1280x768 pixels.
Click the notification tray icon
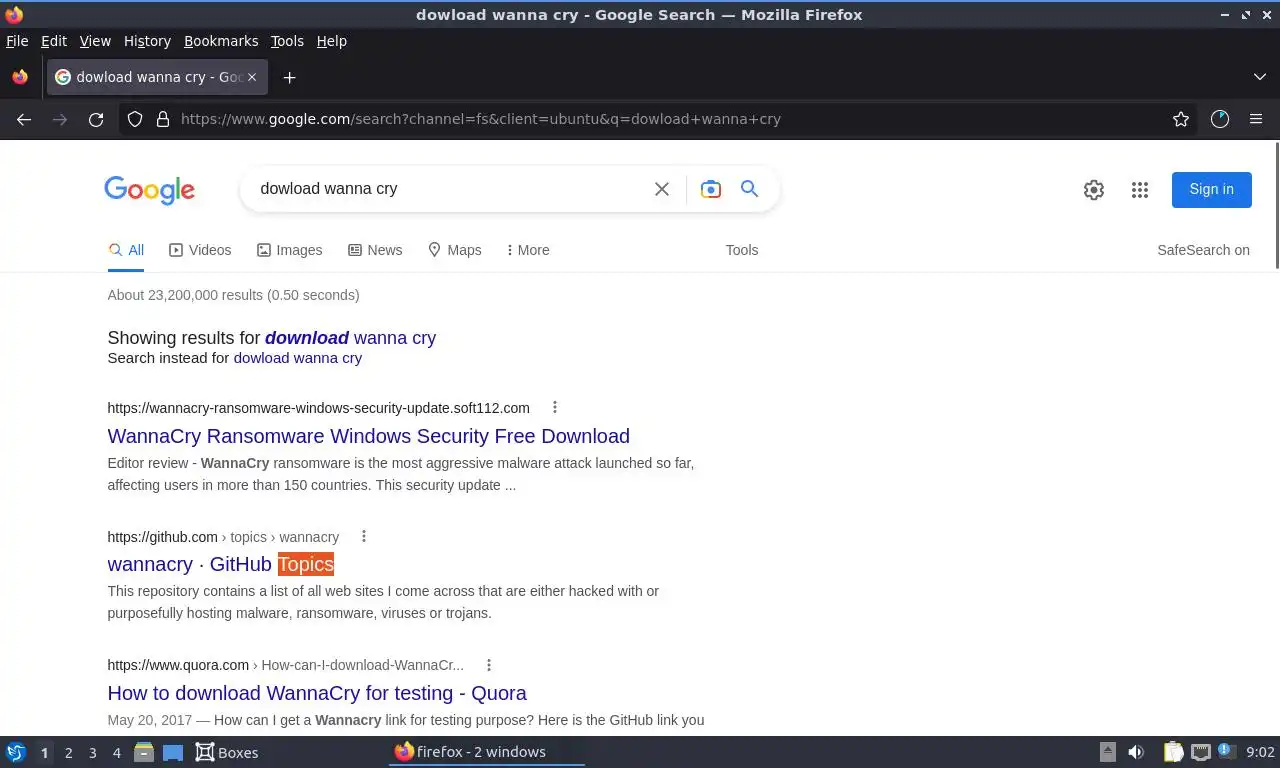1226,751
